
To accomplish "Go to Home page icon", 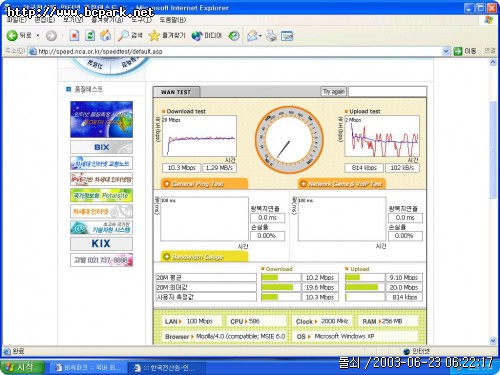I will 106,35.
